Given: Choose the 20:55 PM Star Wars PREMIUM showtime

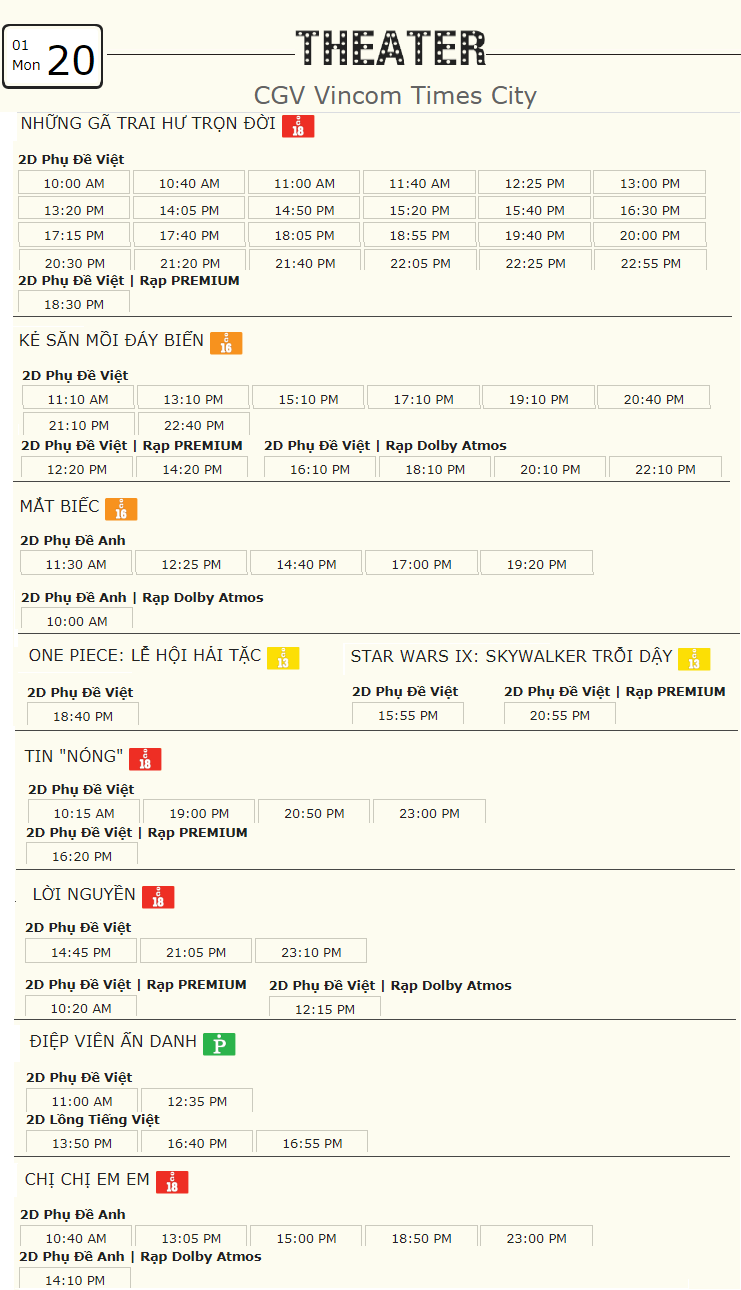Looking at the screenshot, I should pos(560,714).
